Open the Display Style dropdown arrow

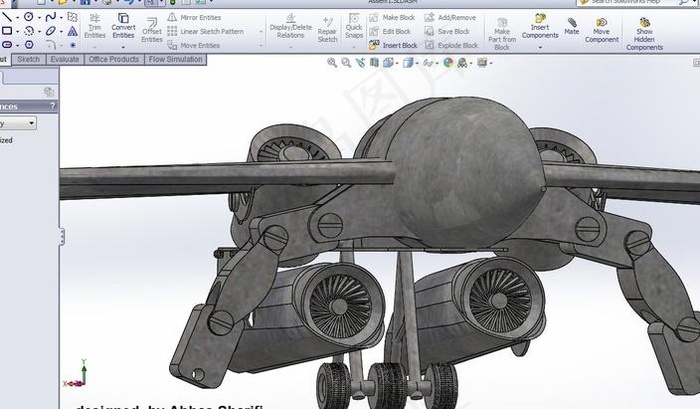click(416, 63)
